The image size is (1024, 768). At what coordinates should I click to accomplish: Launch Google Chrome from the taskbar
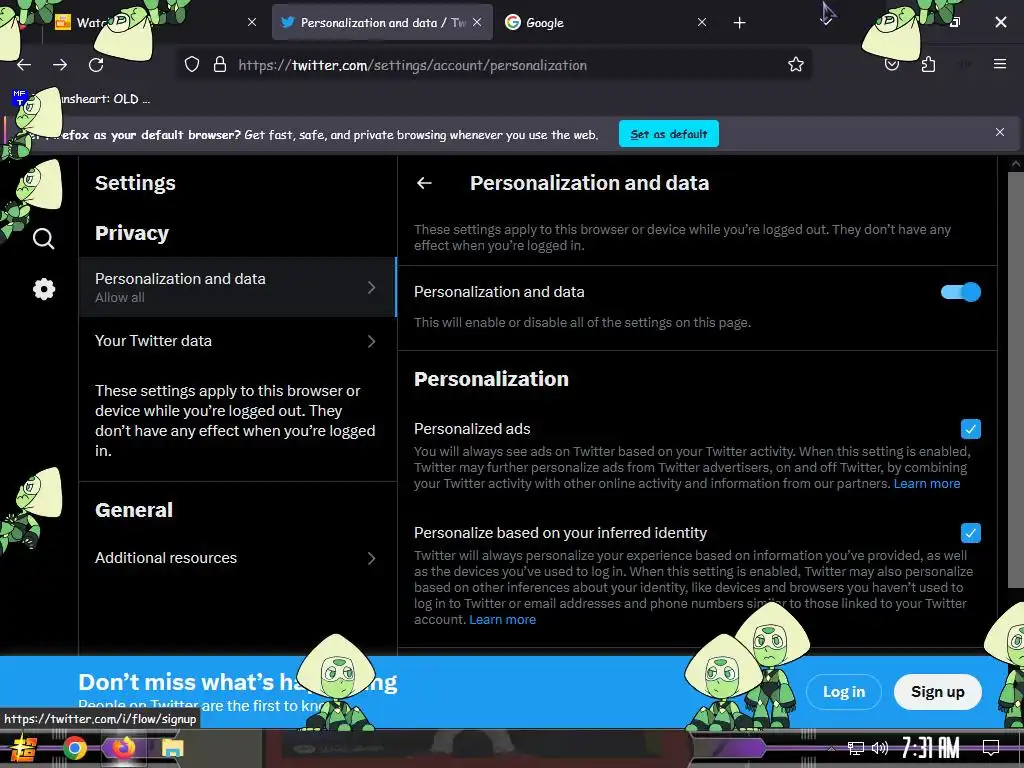[x=74, y=748]
